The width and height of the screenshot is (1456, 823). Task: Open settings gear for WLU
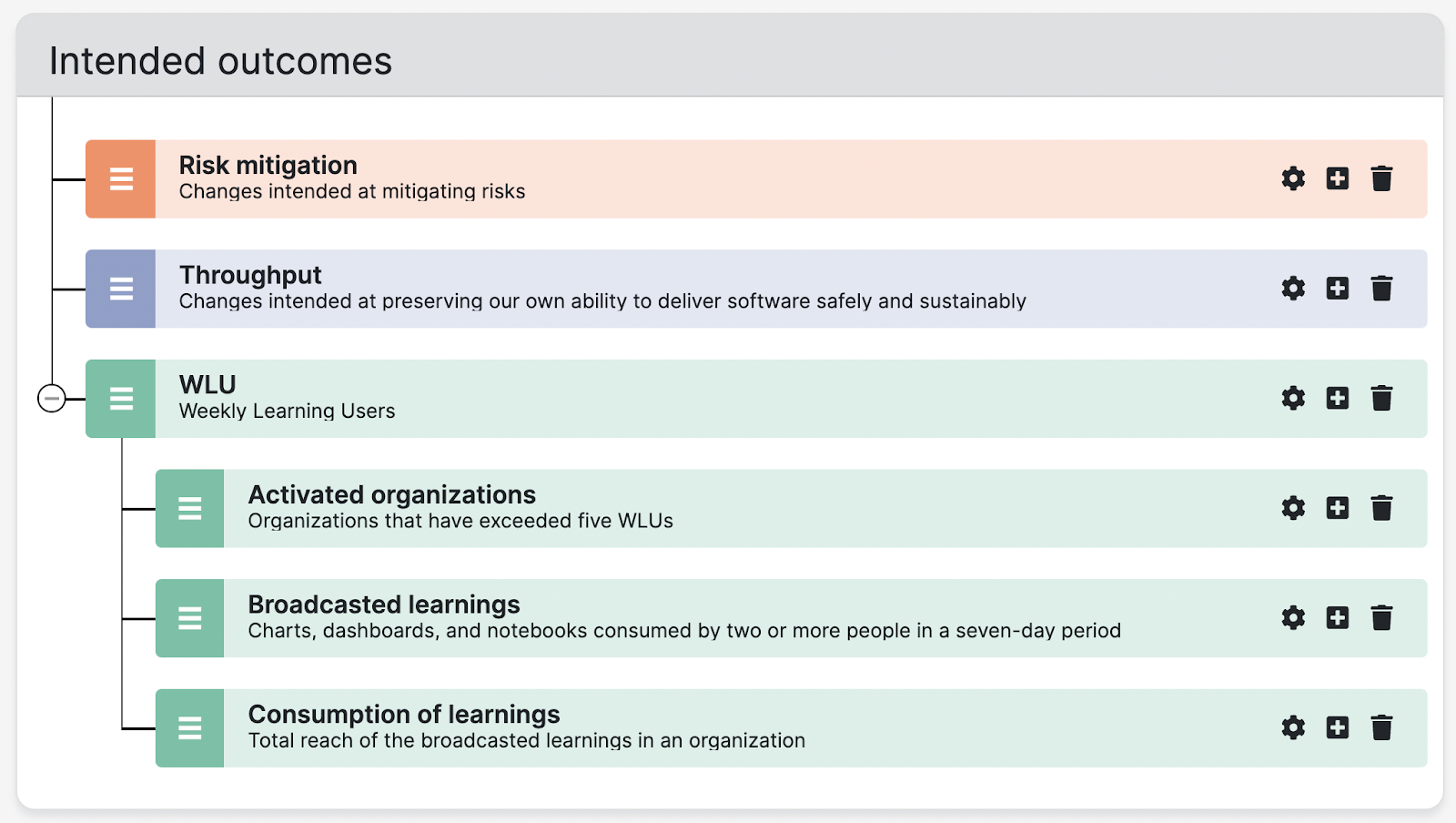1293,398
